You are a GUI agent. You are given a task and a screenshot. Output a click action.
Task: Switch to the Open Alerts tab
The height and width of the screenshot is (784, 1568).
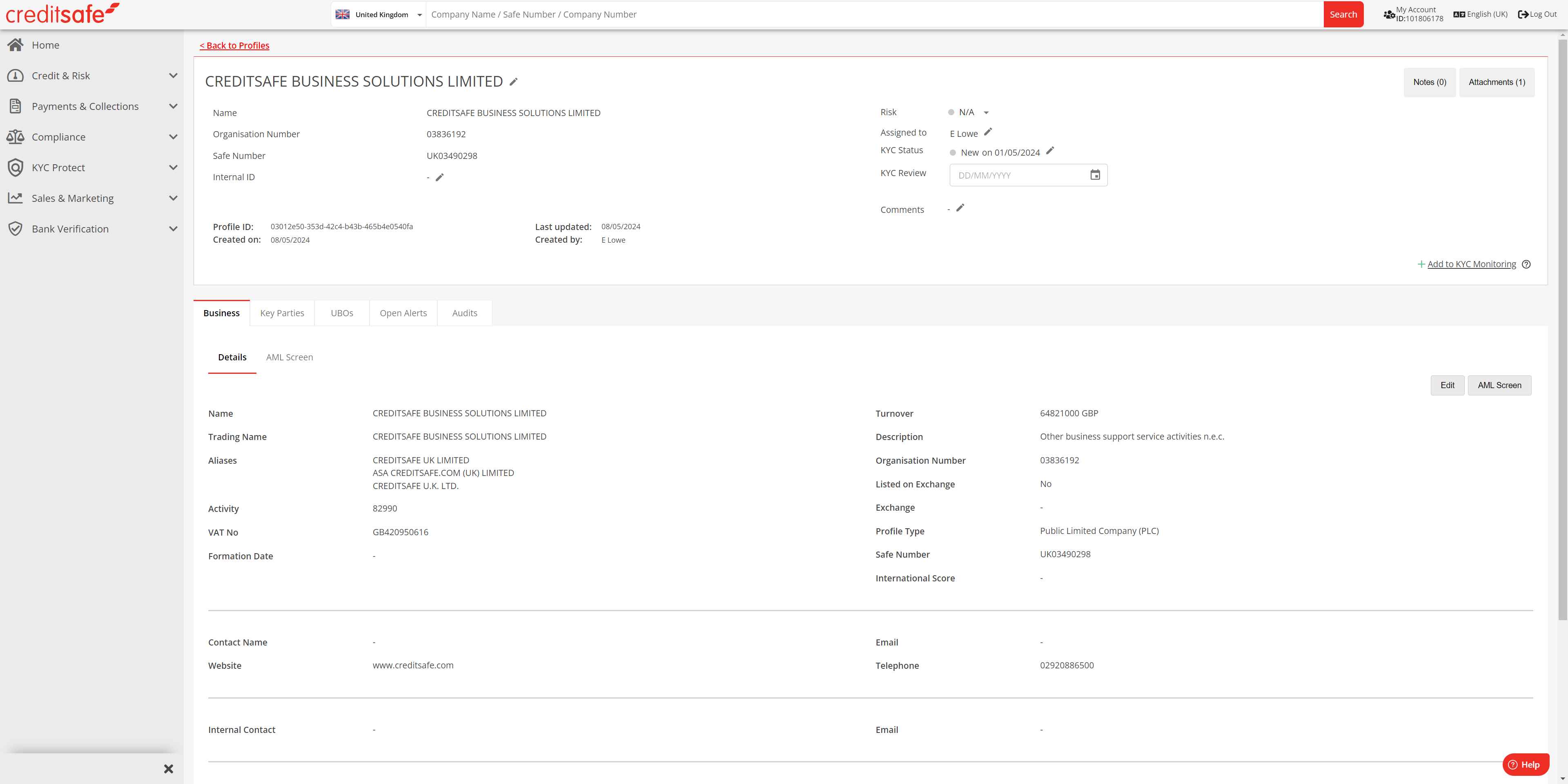point(403,313)
